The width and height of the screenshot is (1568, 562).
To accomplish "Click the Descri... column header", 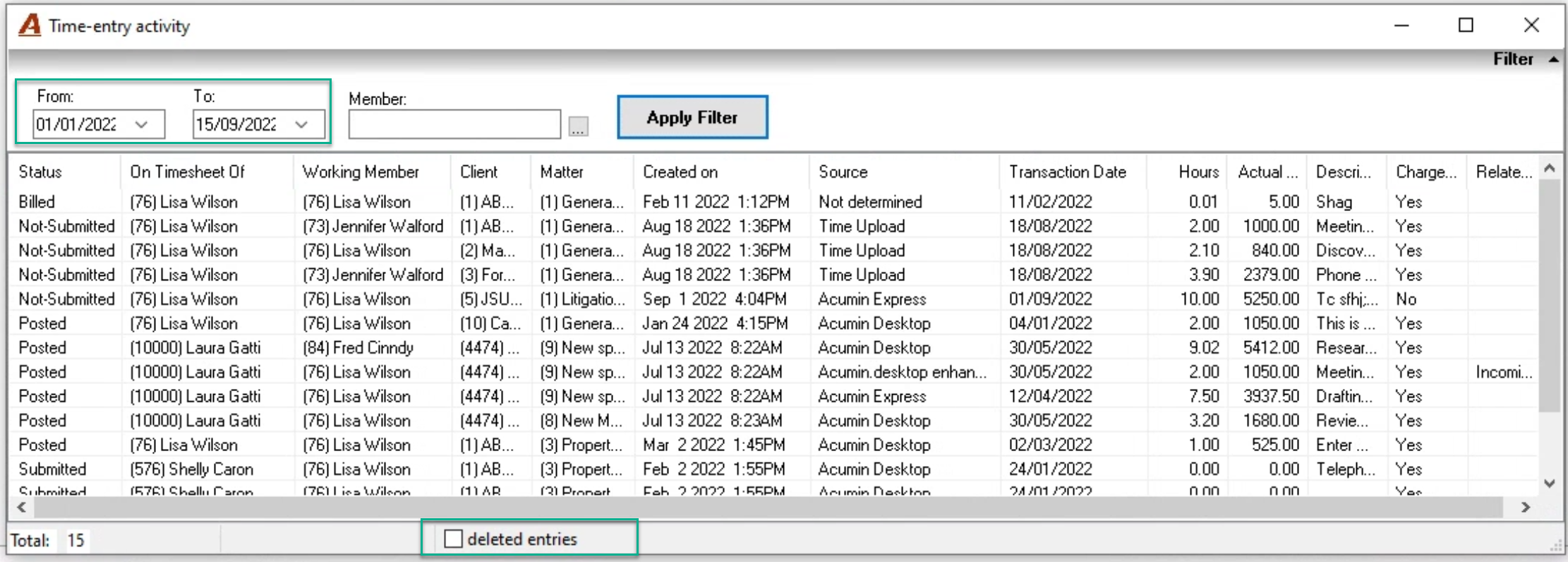I will tap(1344, 172).
